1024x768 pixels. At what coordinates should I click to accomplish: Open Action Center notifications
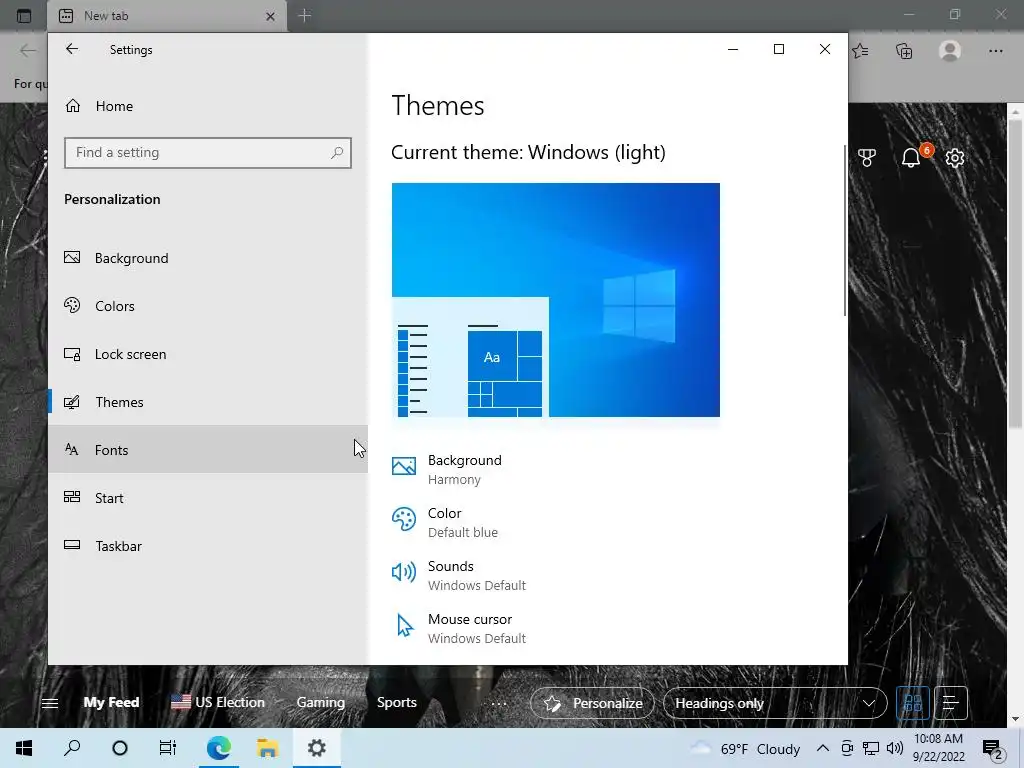tap(993, 749)
